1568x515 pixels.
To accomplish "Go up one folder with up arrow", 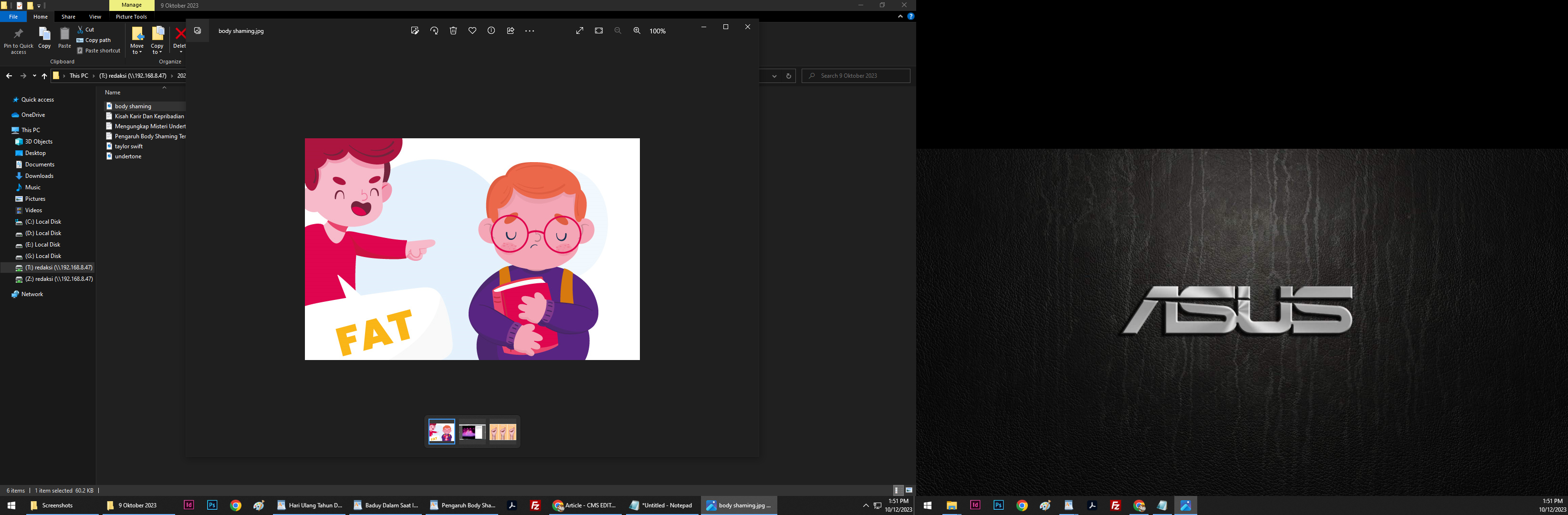I will 44,76.
